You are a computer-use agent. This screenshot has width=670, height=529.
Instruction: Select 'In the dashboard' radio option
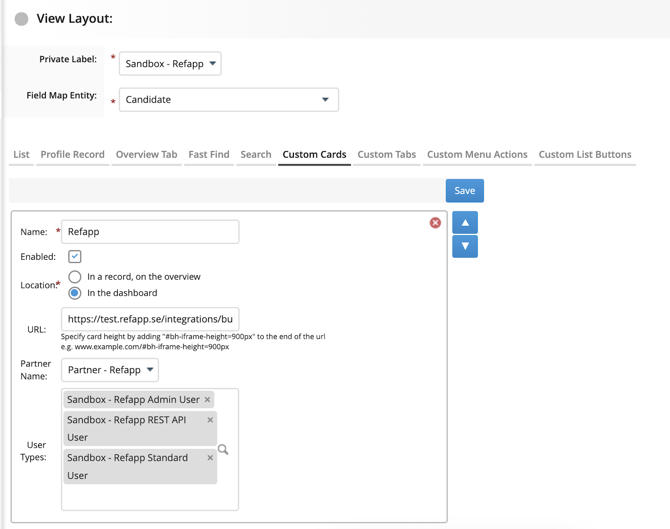75,293
